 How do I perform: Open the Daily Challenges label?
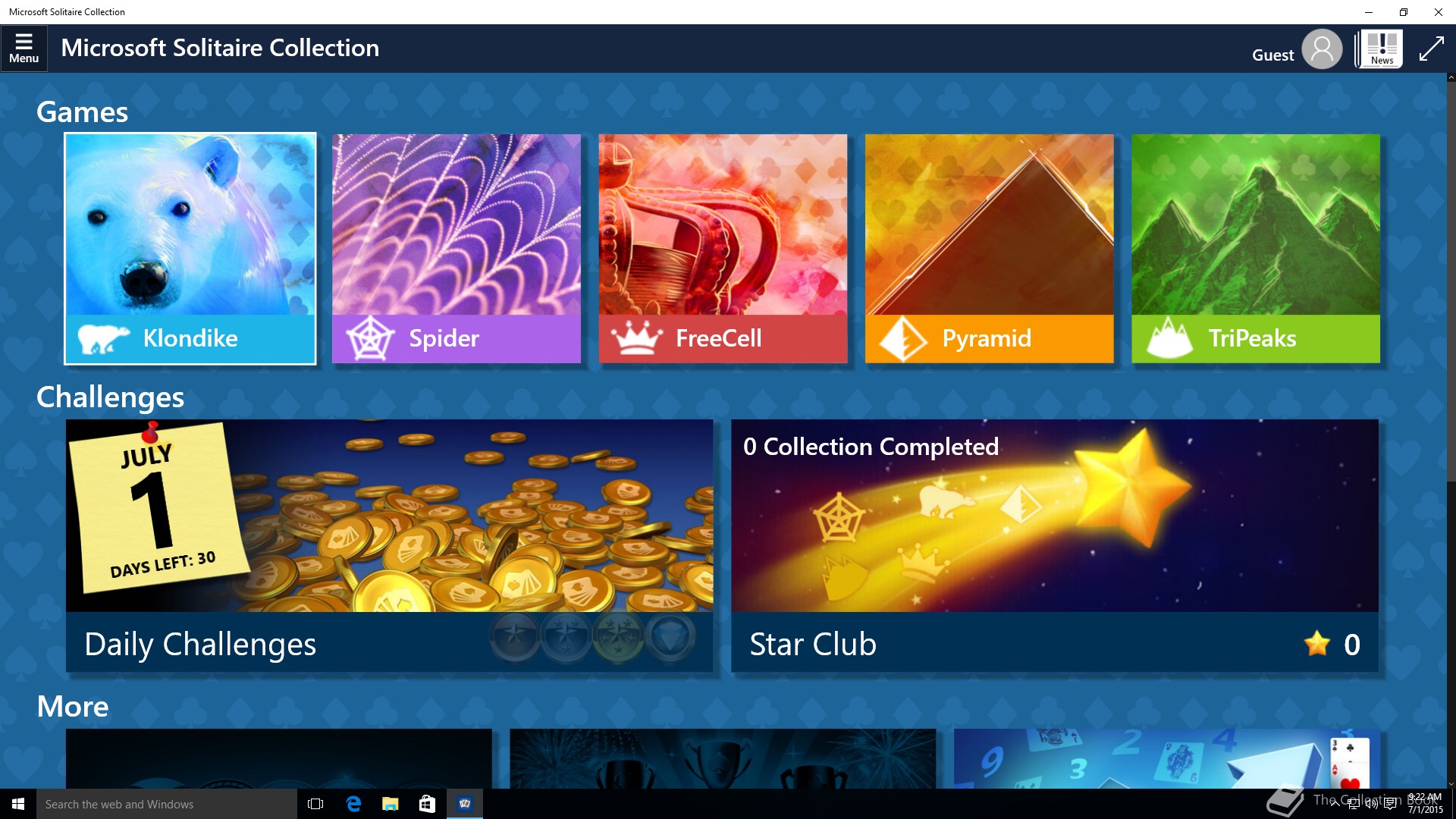pyautogui.click(x=200, y=644)
